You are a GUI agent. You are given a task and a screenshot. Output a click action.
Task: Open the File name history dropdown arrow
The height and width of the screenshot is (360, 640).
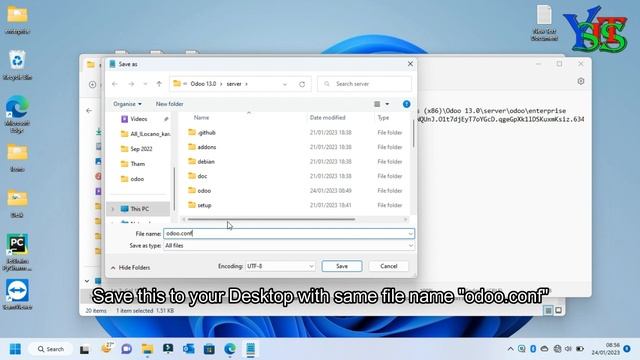click(411, 233)
